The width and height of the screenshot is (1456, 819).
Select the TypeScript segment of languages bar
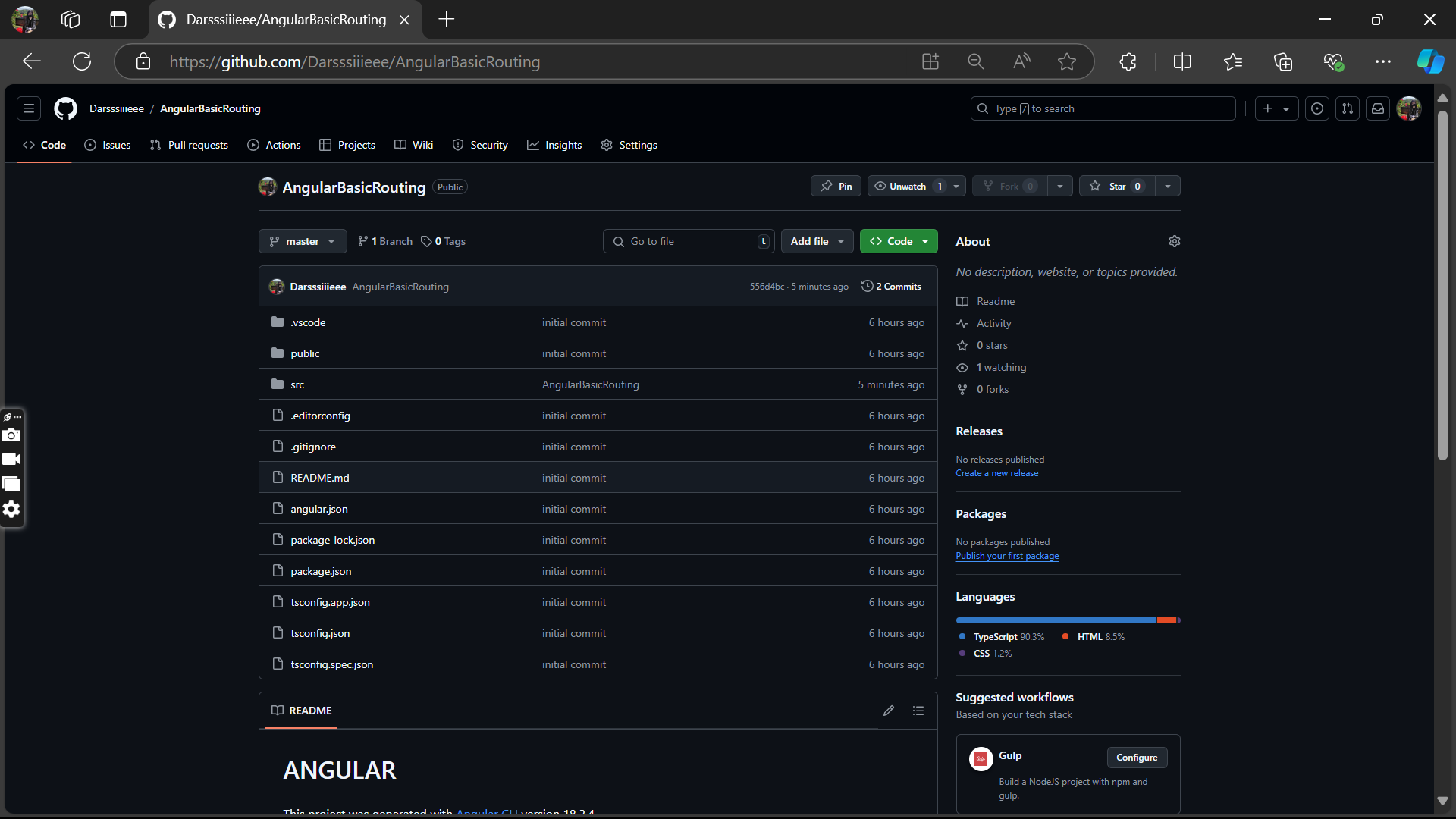pyautogui.click(x=1056, y=620)
